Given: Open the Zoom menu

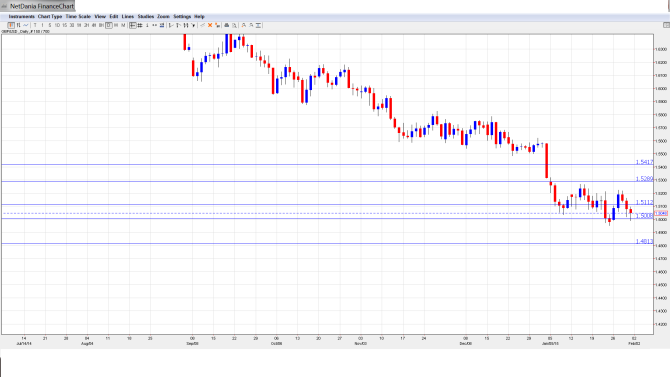Looking at the screenshot, I should (x=163, y=16).
